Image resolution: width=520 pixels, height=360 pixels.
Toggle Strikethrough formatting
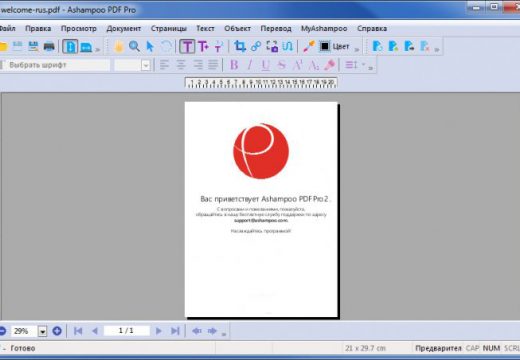click(x=281, y=65)
